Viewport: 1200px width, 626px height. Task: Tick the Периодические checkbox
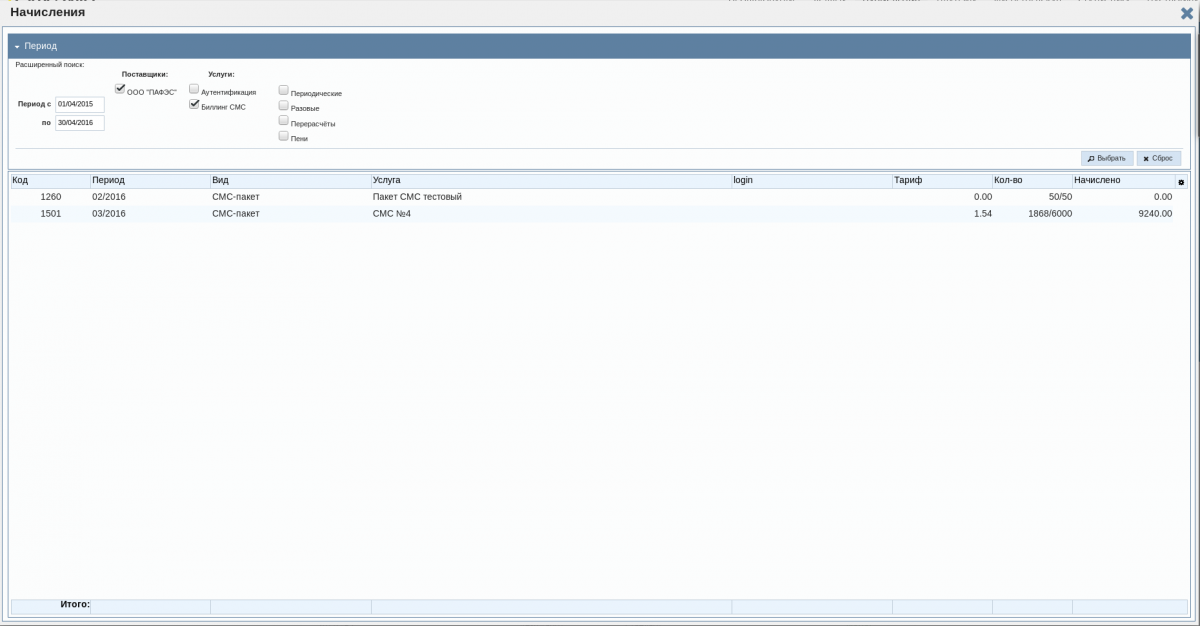coord(284,90)
